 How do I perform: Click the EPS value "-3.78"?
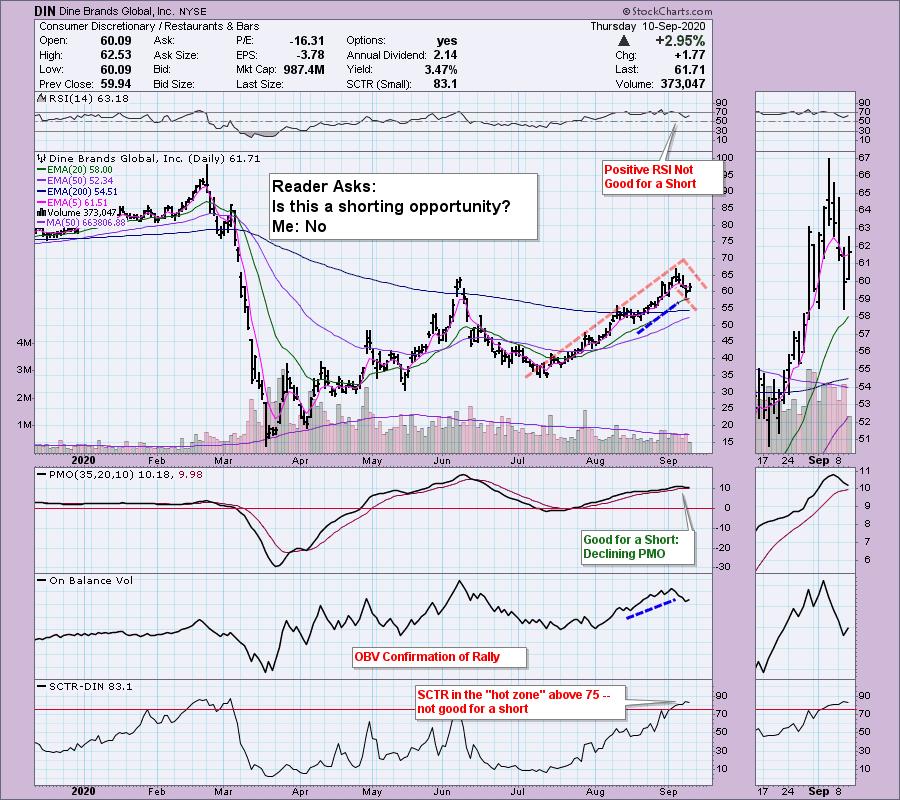pyautogui.click(x=311, y=55)
